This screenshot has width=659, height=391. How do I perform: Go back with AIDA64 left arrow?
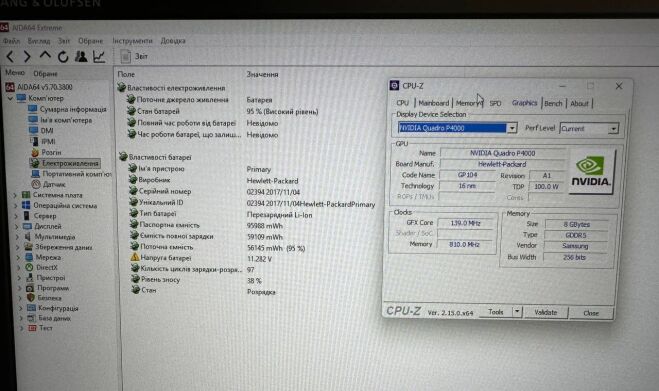(11, 56)
